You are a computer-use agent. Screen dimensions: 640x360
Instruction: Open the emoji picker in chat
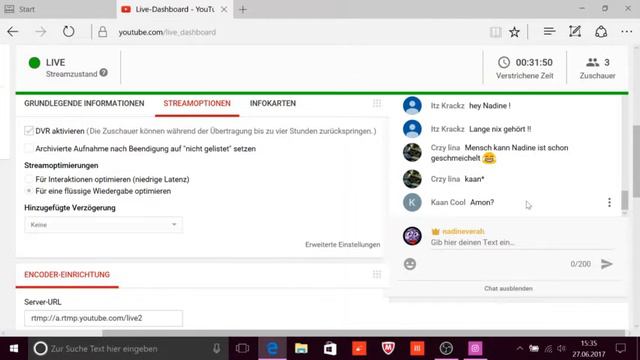410,264
